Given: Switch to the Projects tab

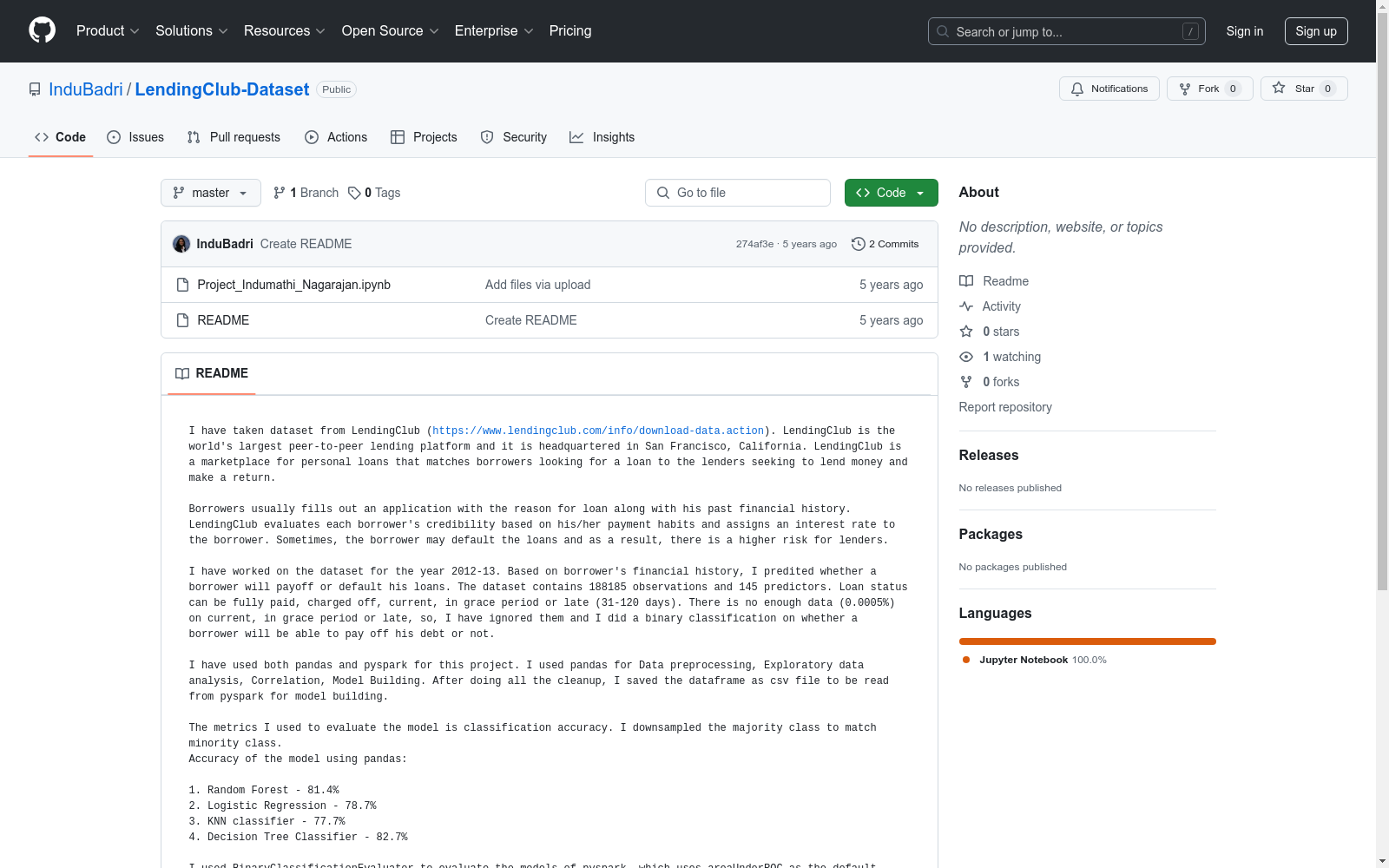Looking at the screenshot, I should (424, 137).
